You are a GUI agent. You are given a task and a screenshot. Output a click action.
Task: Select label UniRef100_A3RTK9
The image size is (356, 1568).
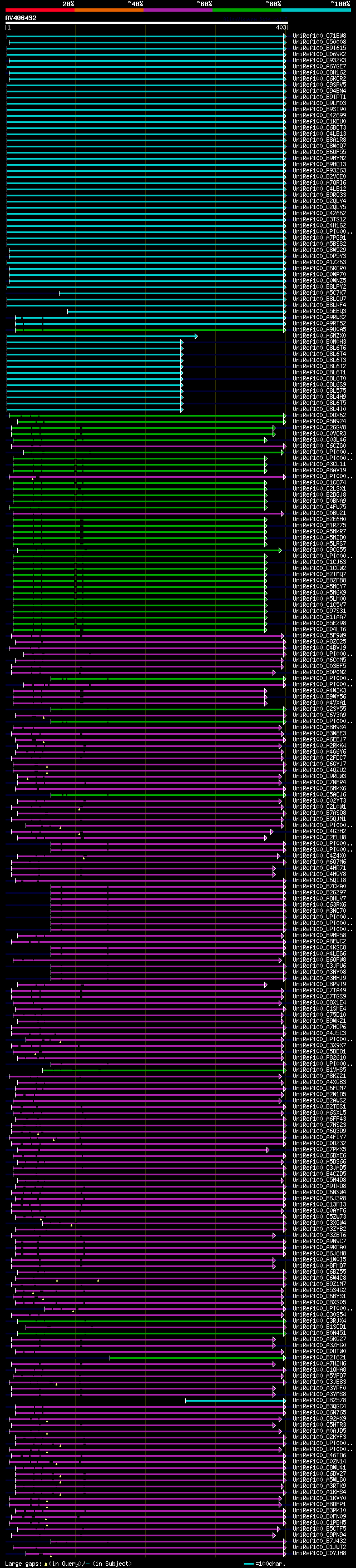319,1486
